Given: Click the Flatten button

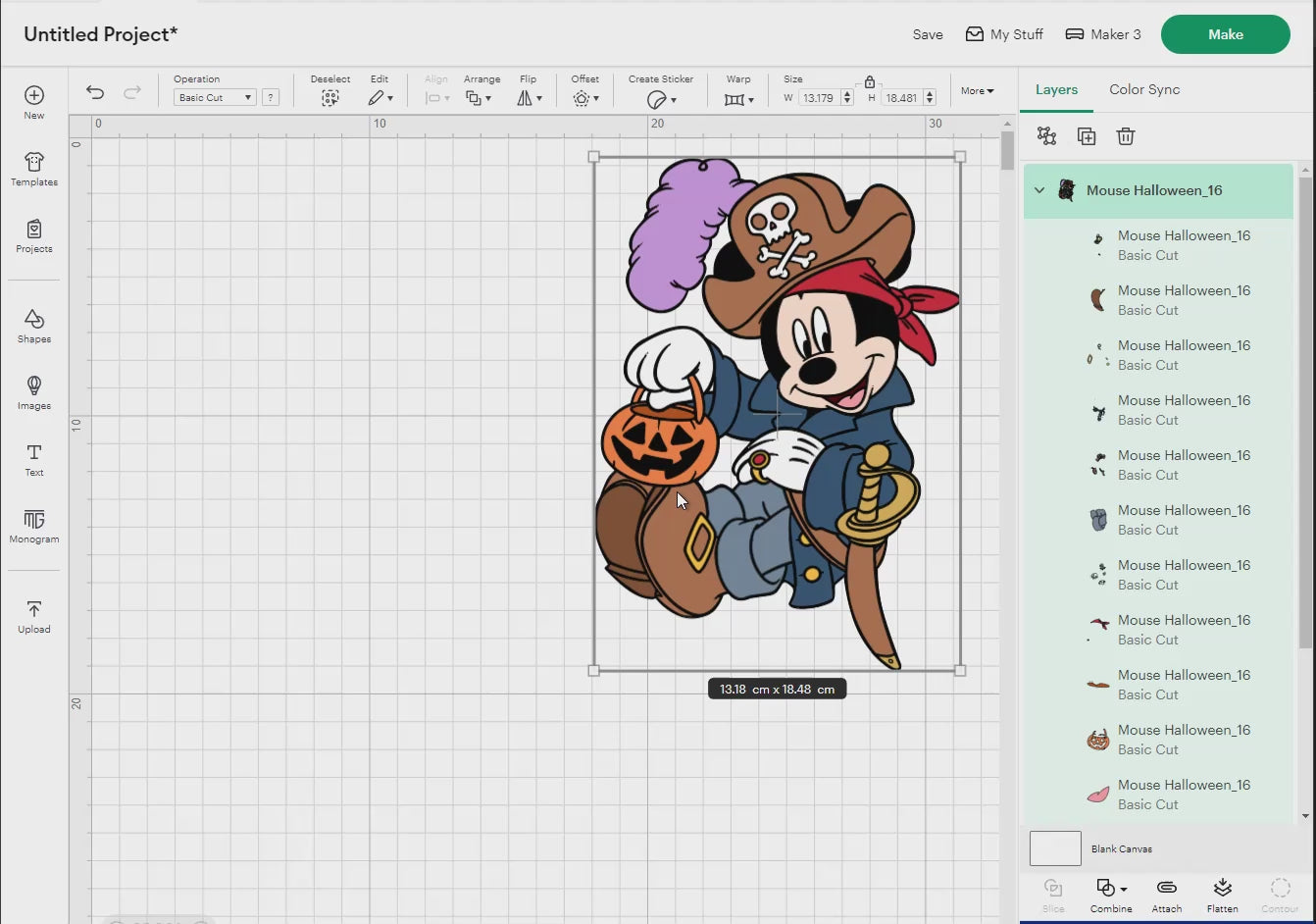Looking at the screenshot, I should 1222,895.
